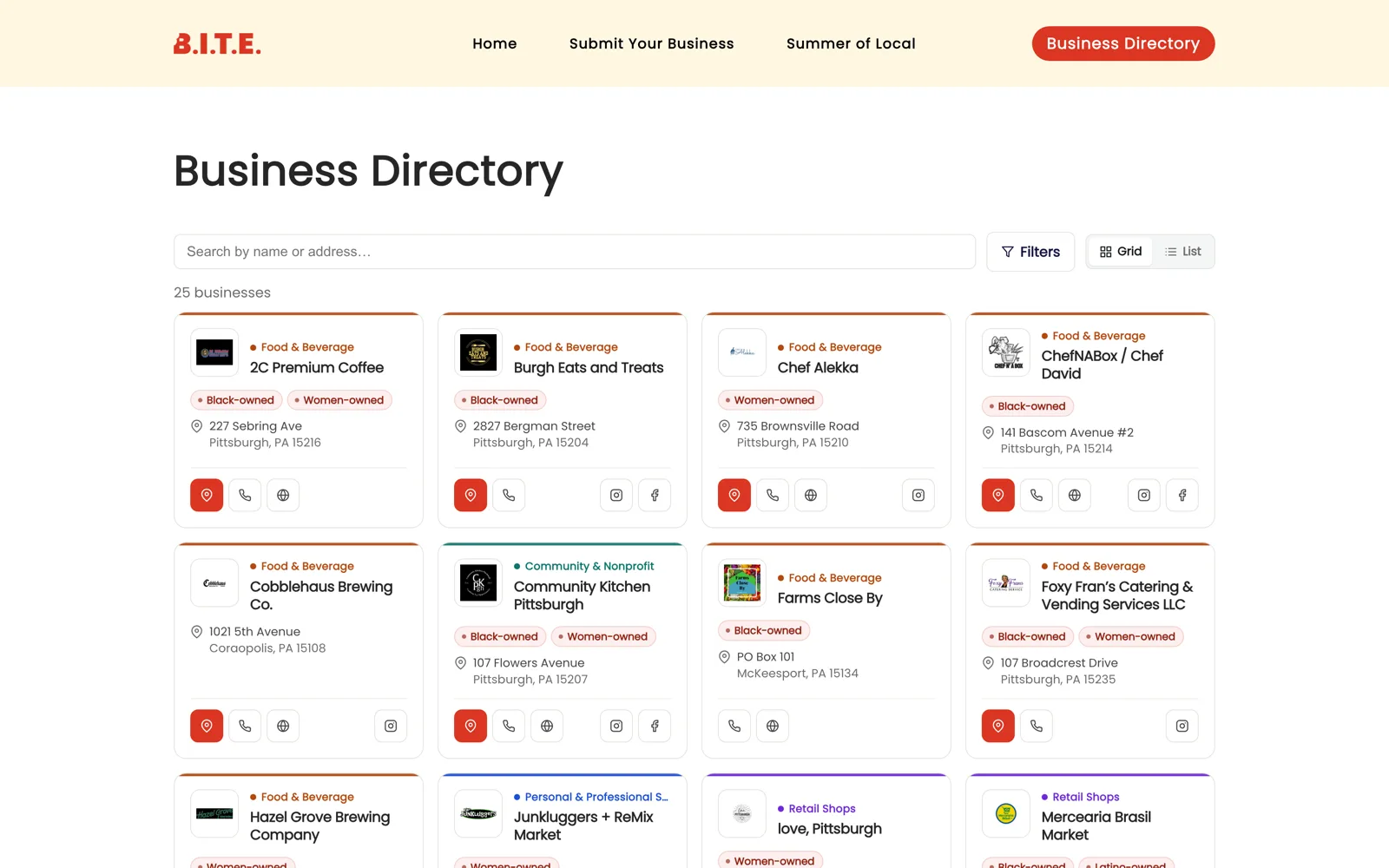Visit Farms Close By website globe icon

click(773, 726)
